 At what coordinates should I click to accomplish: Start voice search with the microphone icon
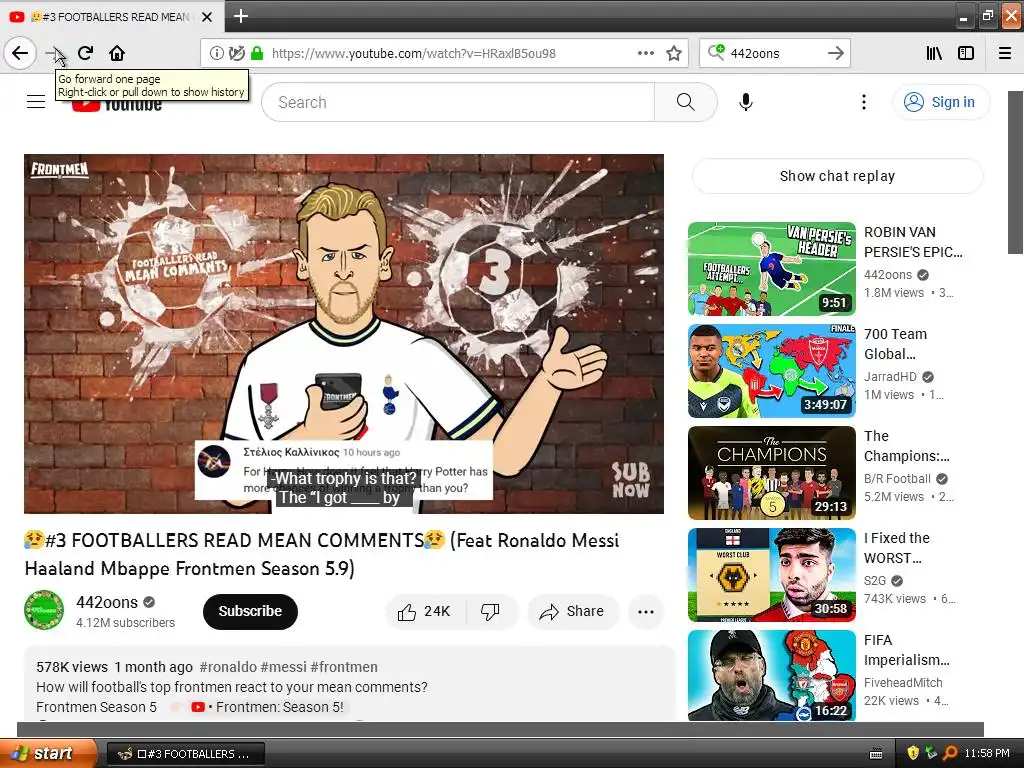[746, 102]
